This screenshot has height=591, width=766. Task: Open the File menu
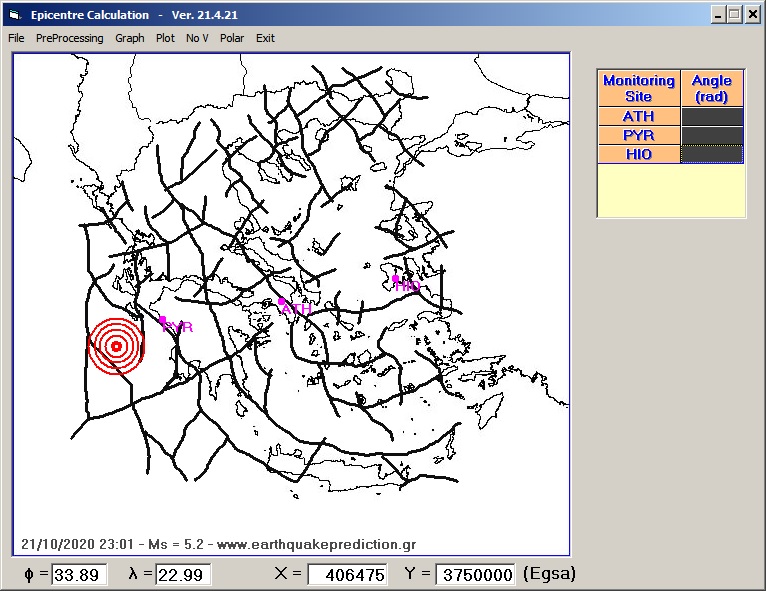[x=16, y=38]
